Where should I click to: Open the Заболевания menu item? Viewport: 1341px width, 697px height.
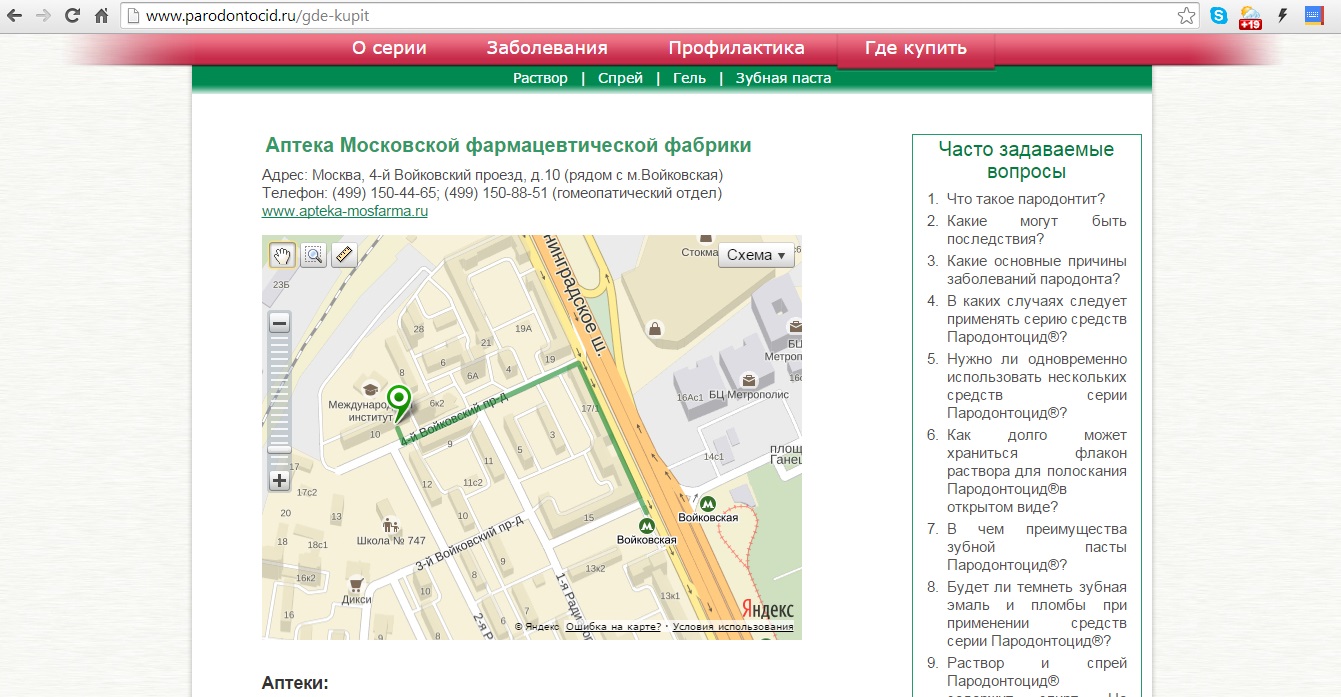[547, 48]
